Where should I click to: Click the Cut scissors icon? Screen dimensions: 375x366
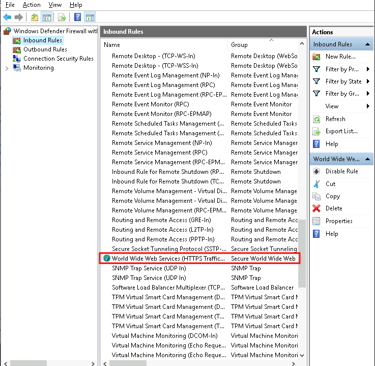tap(316, 184)
